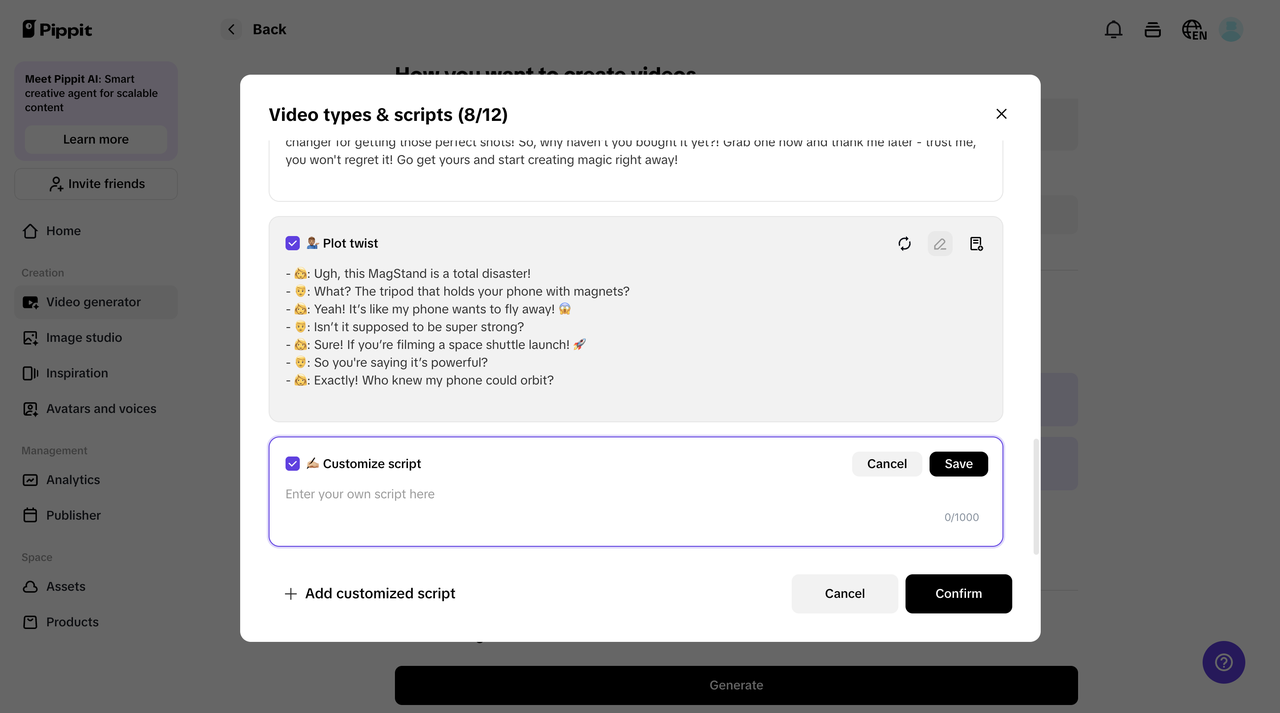Uncheck the Customize script option
Viewport: 1280px width, 713px height.
coord(292,463)
